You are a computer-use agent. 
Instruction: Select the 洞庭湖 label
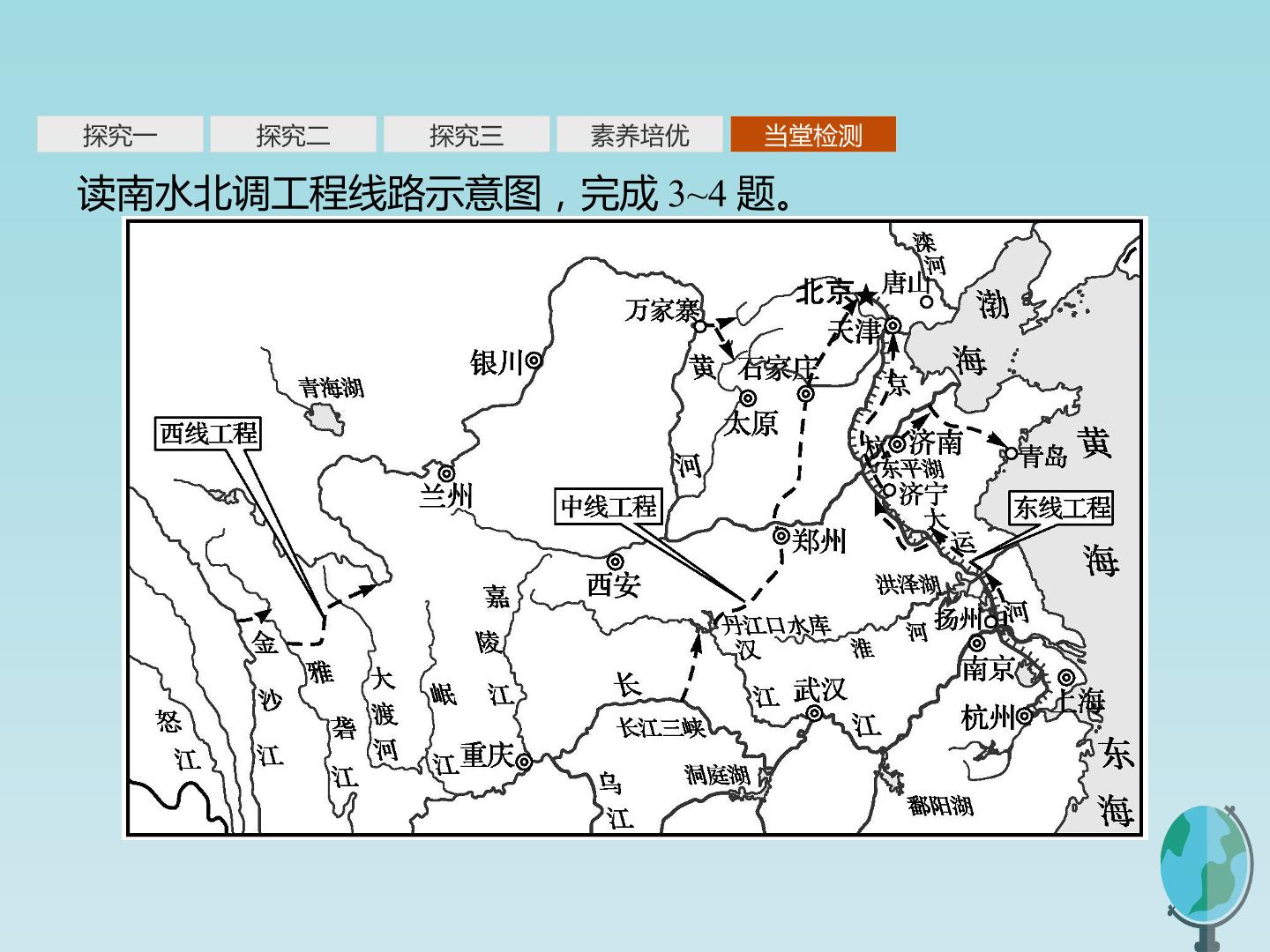(717, 775)
